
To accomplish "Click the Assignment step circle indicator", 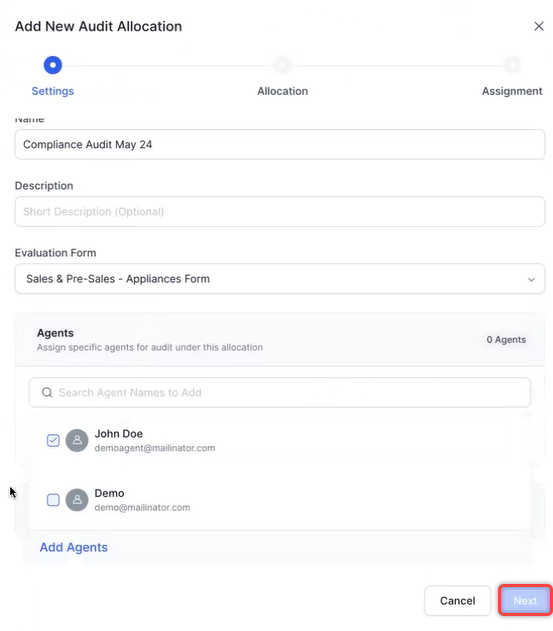I will tap(512, 65).
